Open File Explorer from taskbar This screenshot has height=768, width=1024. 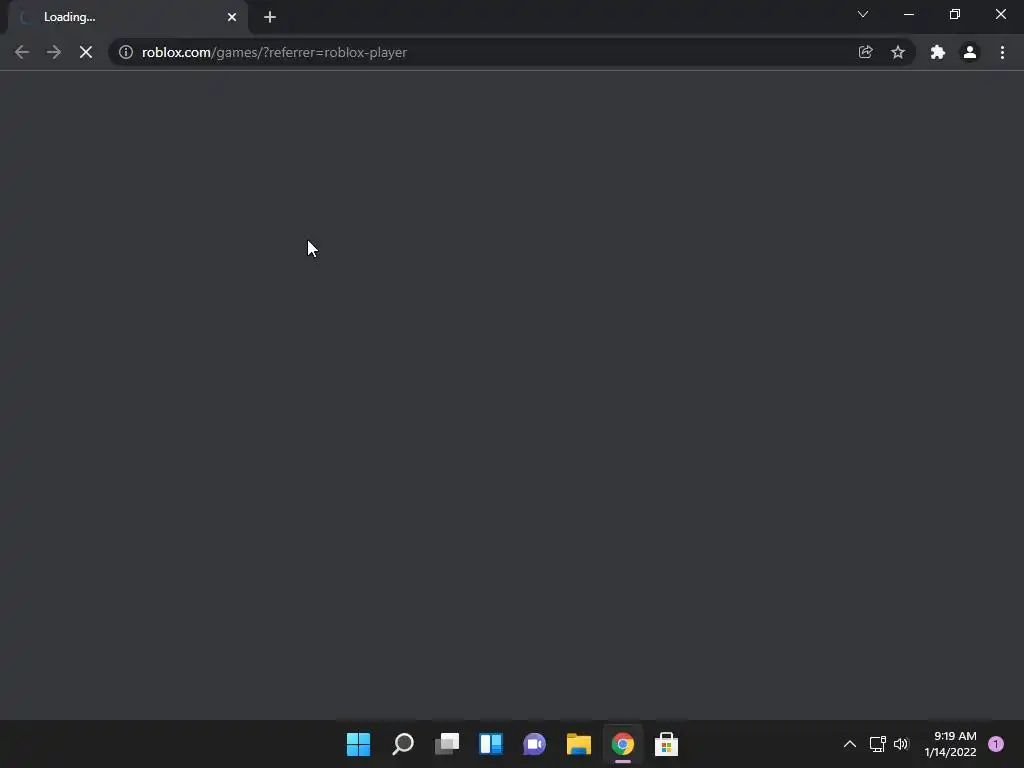pyautogui.click(x=579, y=744)
